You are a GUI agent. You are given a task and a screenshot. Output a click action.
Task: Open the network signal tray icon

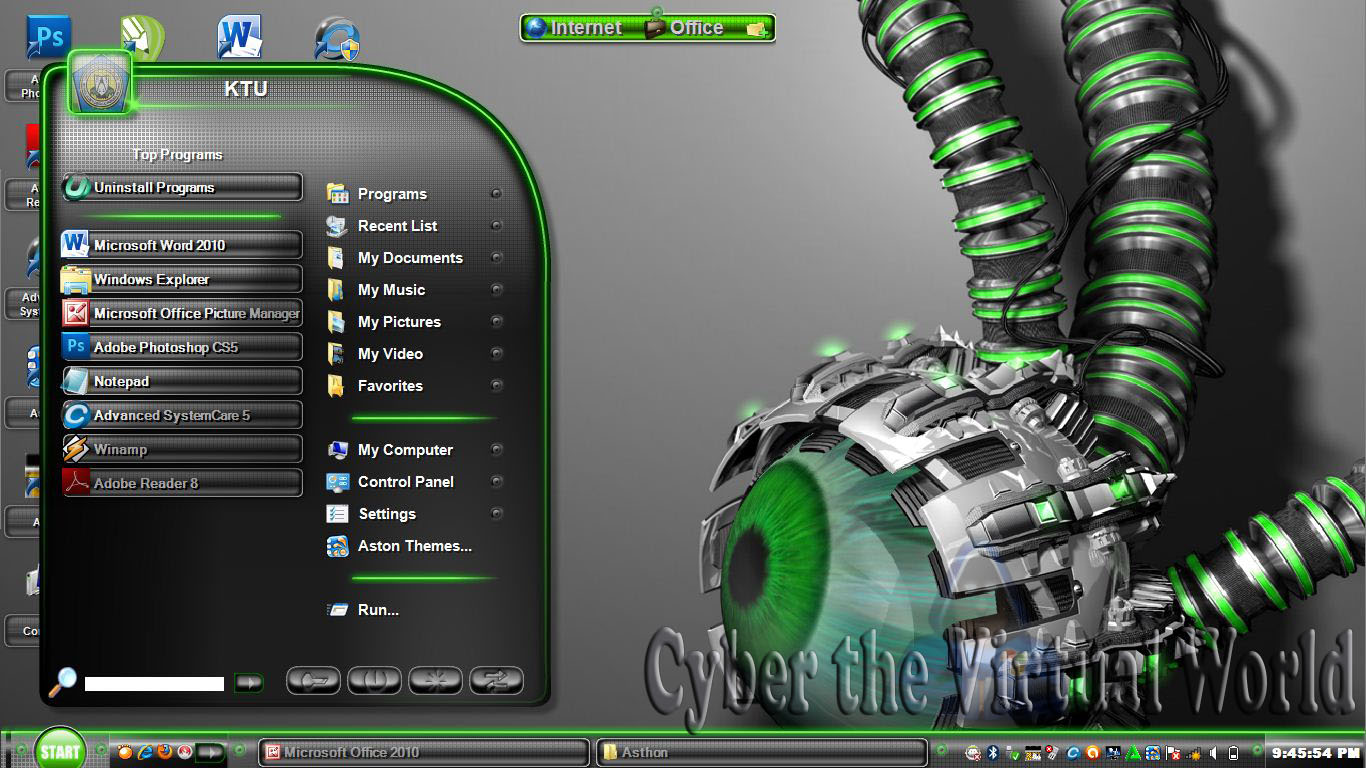tap(1193, 753)
